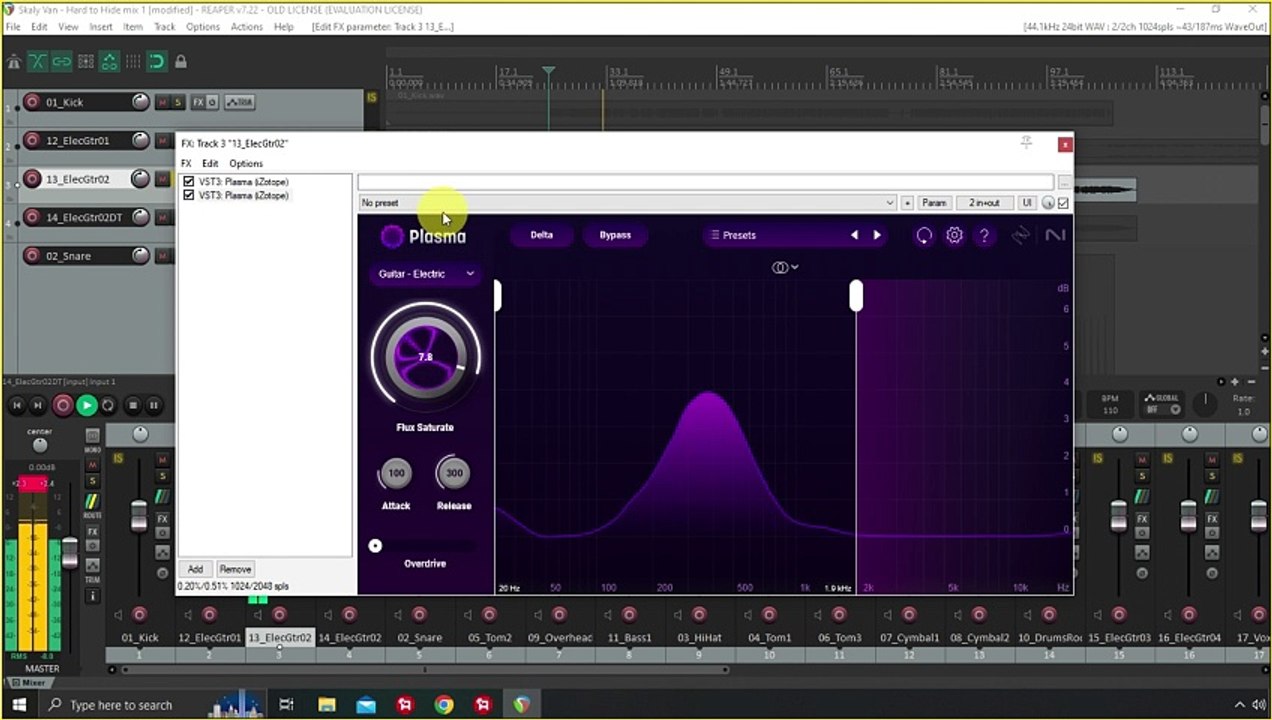Click the 2 in+out pin connector button
Viewport: 1272px width, 720px height.
tap(984, 203)
